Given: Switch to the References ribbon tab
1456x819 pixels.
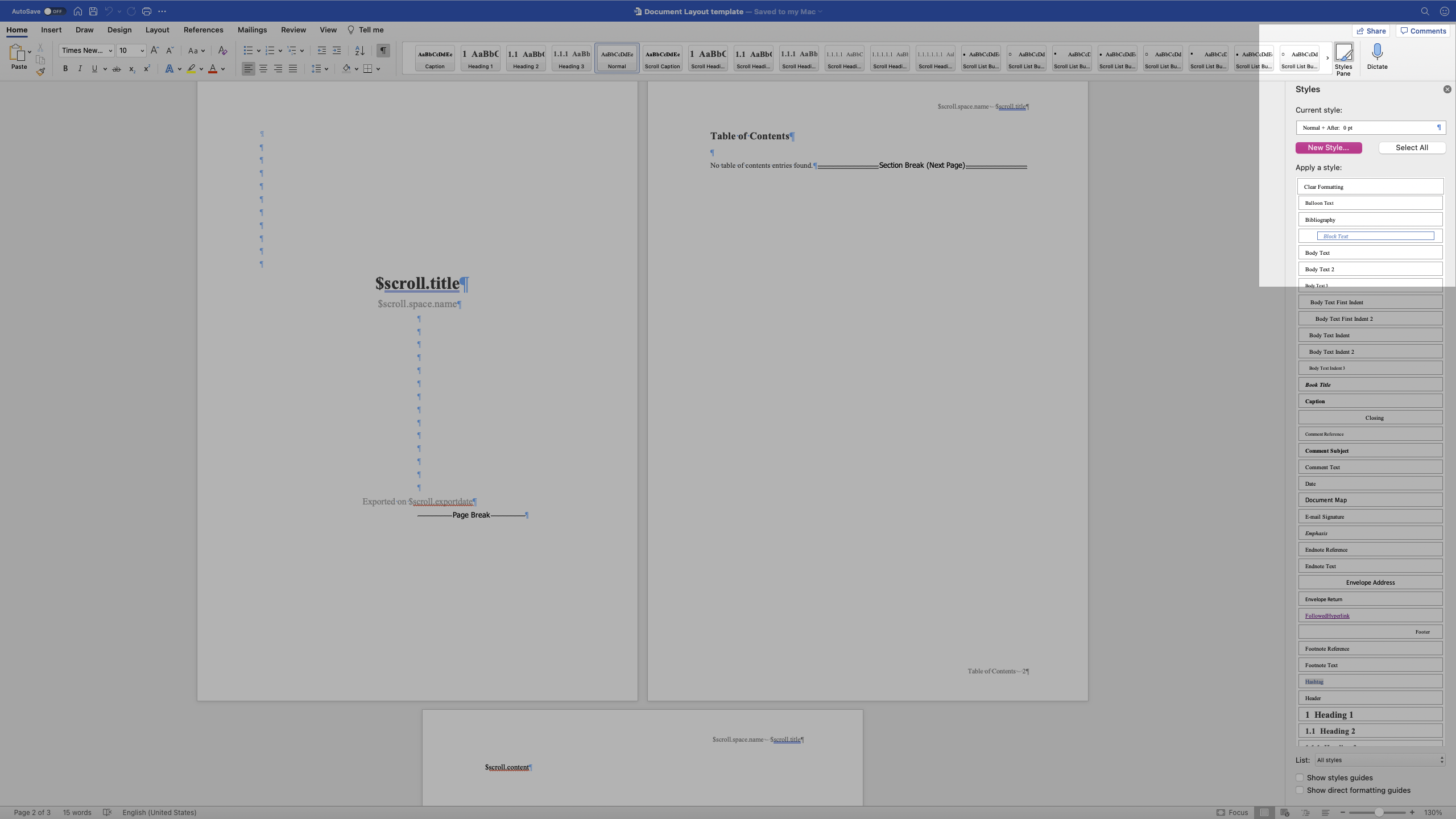Looking at the screenshot, I should (203, 30).
